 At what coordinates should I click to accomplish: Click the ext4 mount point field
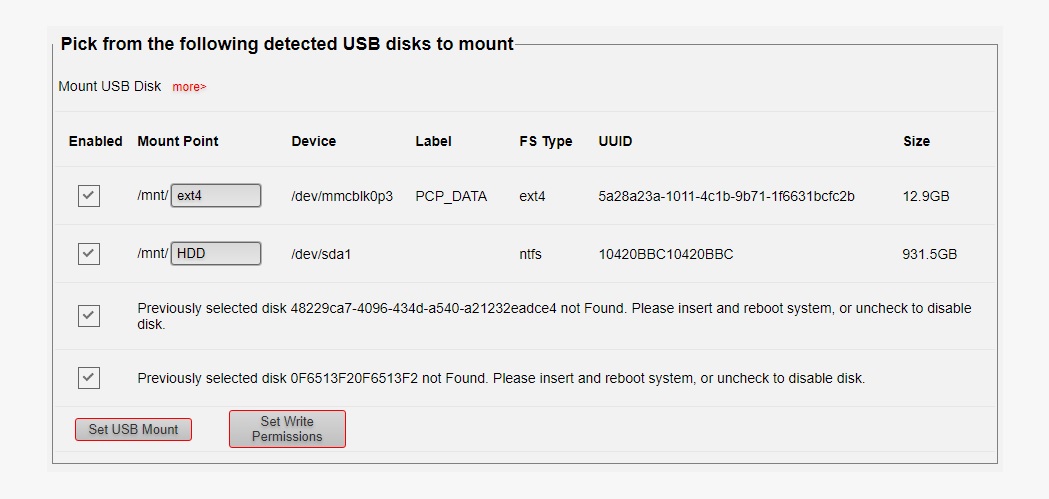(215, 196)
